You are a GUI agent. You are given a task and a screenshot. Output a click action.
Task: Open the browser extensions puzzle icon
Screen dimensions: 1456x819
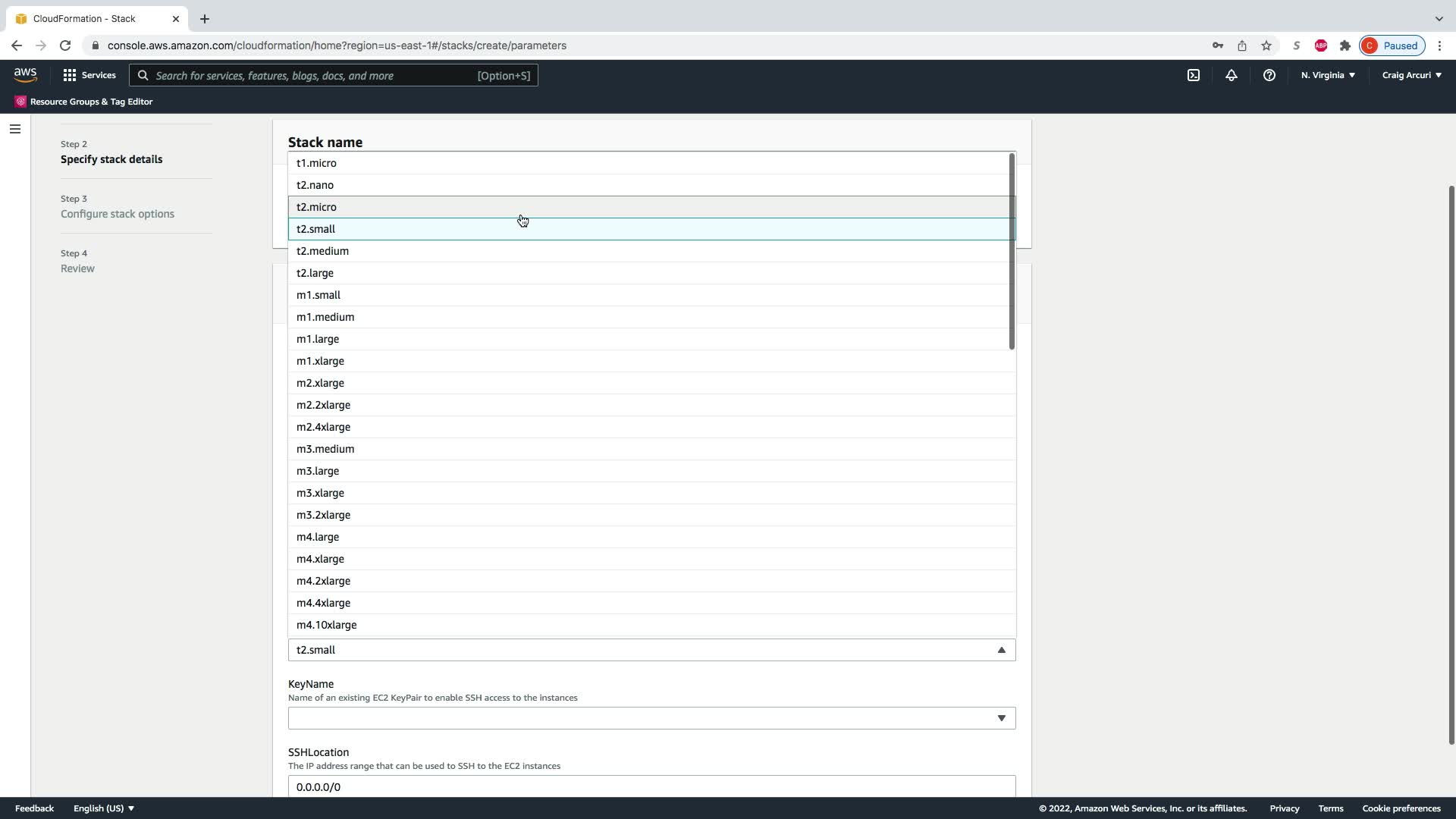point(1345,45)
